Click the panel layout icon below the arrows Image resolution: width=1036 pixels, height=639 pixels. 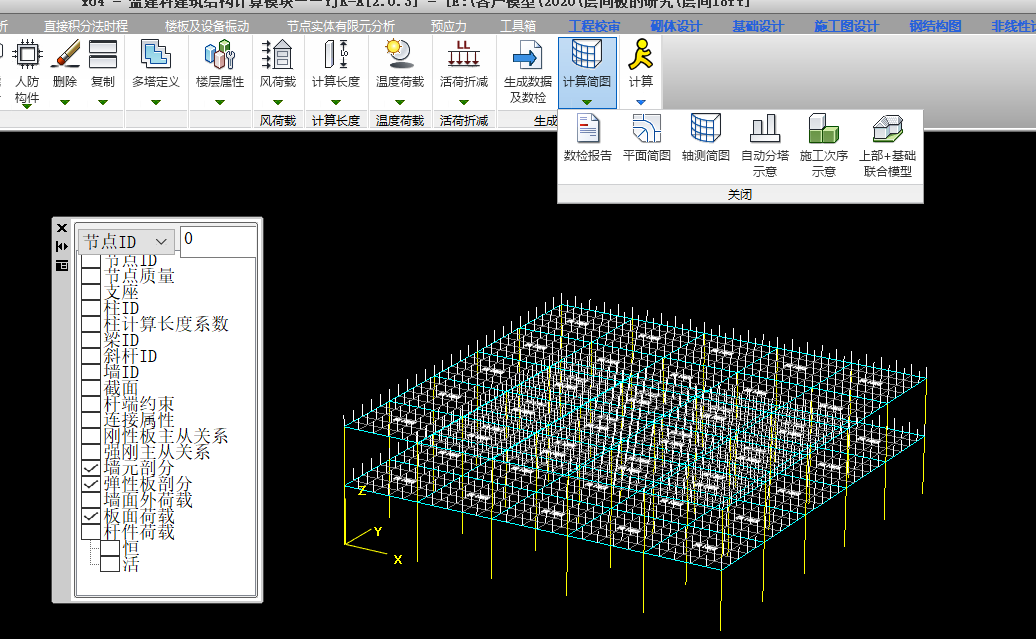coord(62,266)
